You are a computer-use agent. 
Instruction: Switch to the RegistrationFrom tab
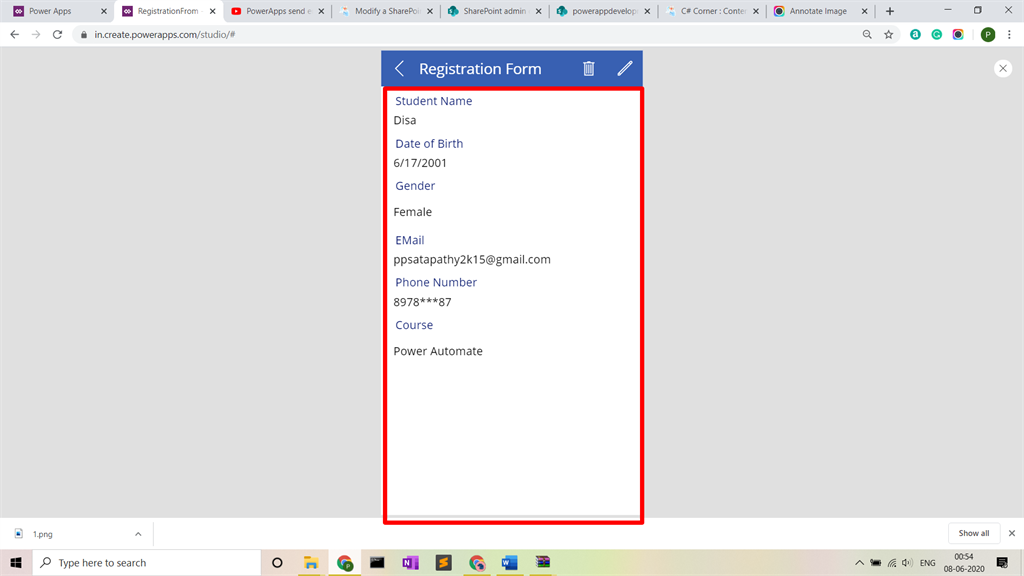point(166,10)
